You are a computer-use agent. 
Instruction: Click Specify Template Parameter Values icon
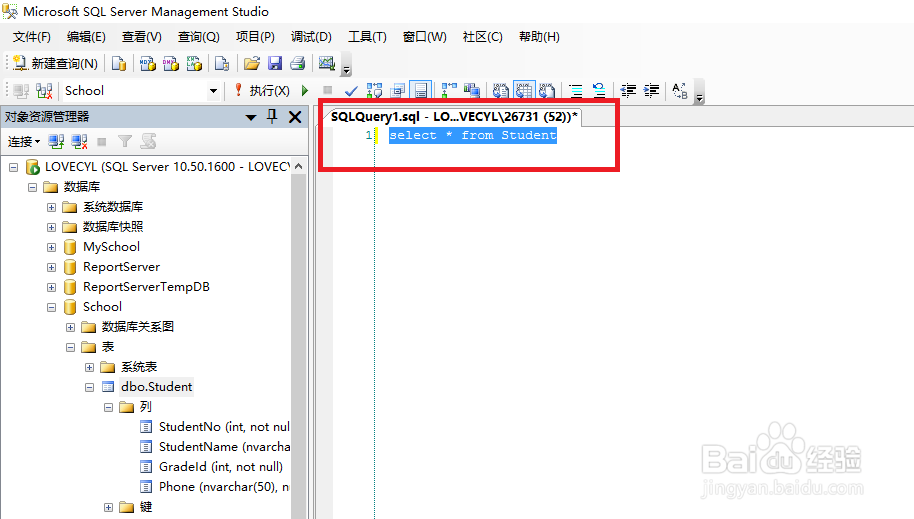(680, 90)
